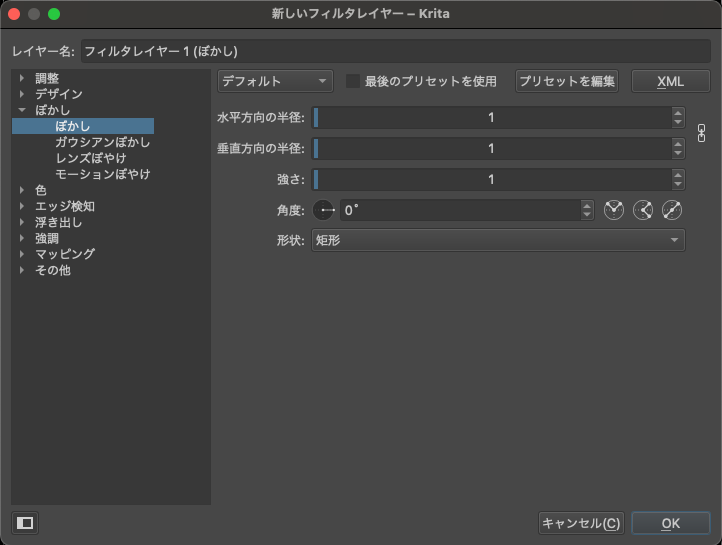Screen dimensions: 722x545
Task: Click the 垂直方向の半径 slider
Action: (491, 148)
